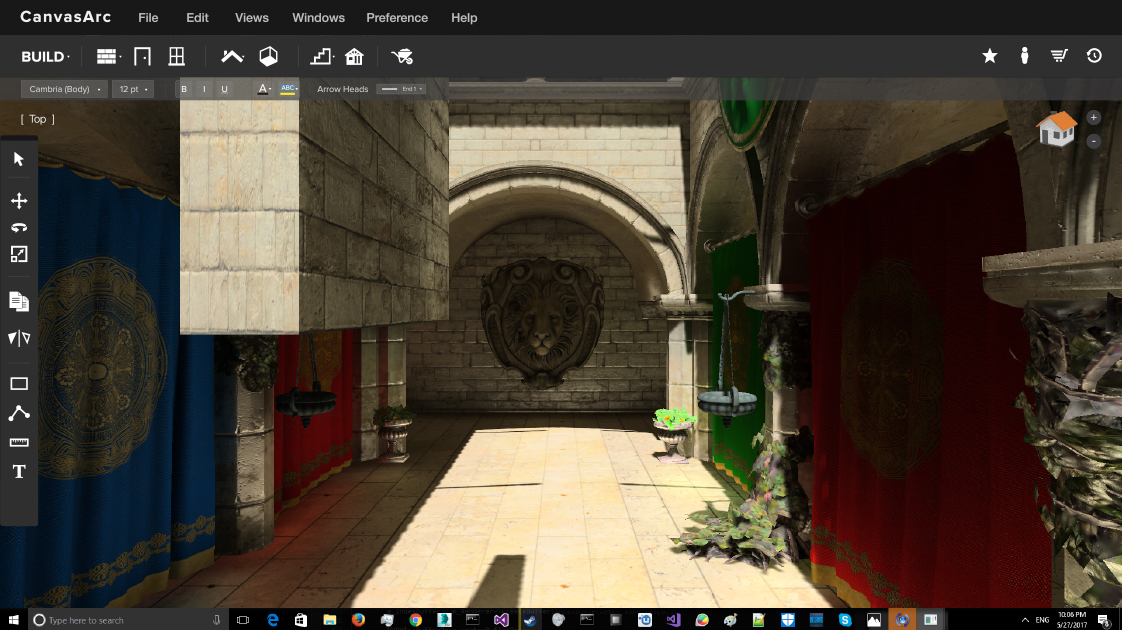Open the Cambria (Body) font dropdown

(x=64, y=89)
